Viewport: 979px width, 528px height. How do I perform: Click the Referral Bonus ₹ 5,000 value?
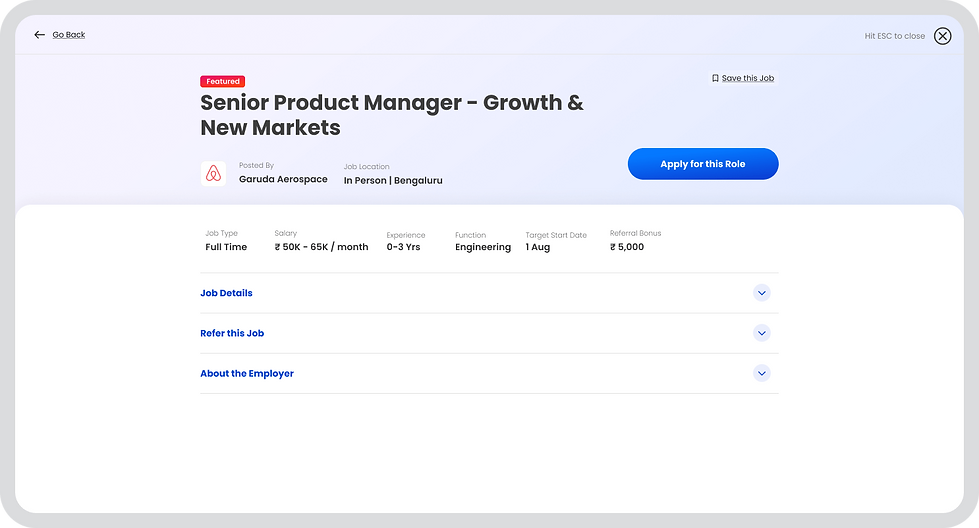coord(627,247)
